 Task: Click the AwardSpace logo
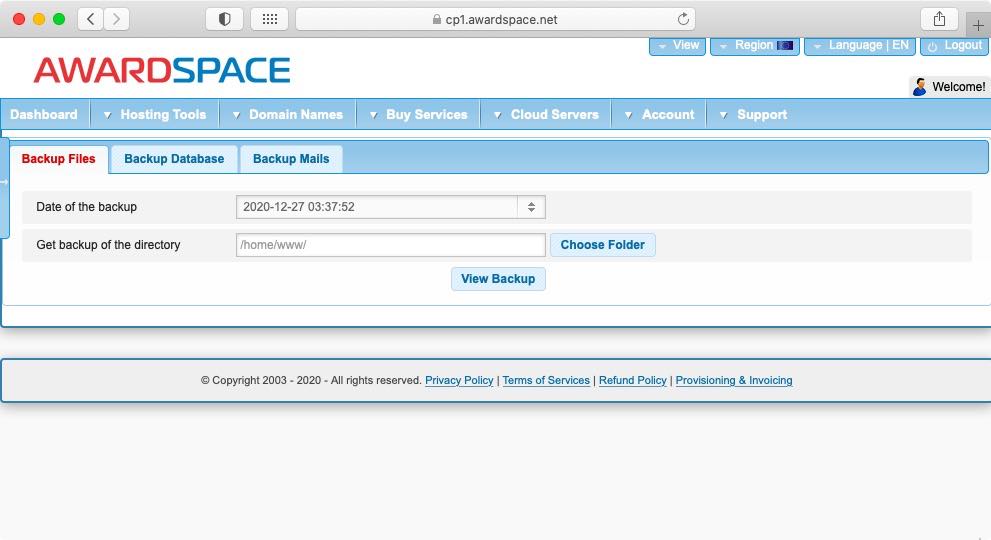pyautogui.click(x=162, y=70)
